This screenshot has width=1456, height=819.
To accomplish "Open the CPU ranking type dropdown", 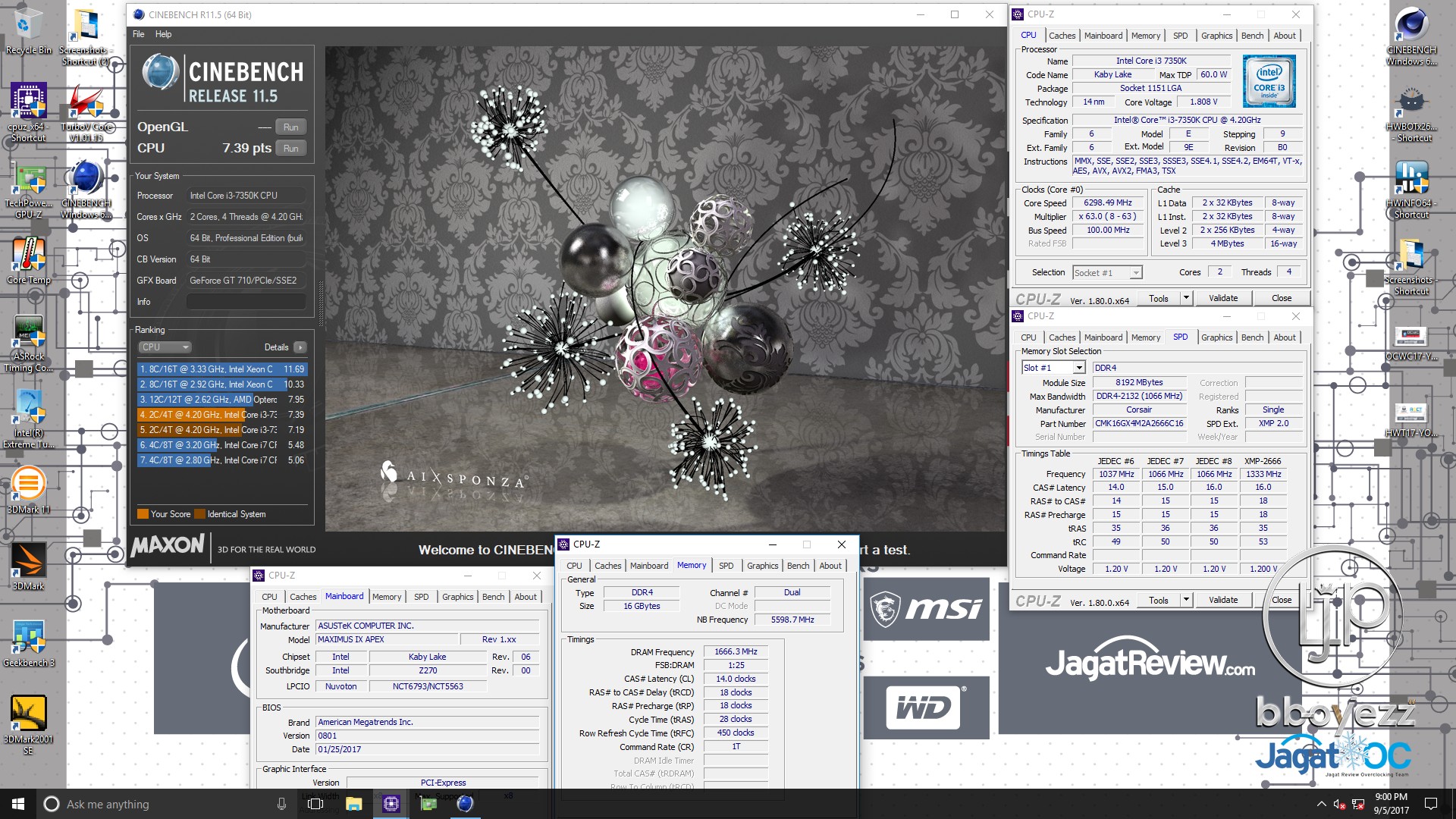I will [x=165, y=347].
